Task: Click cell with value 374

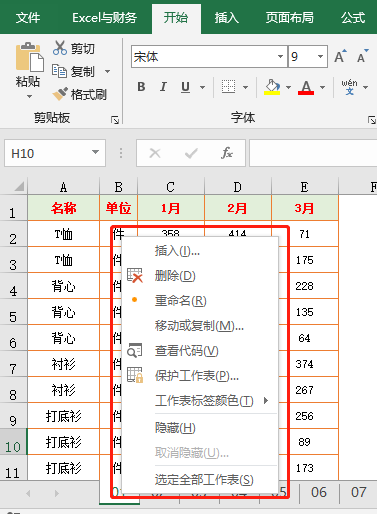Action: [304, 364]
